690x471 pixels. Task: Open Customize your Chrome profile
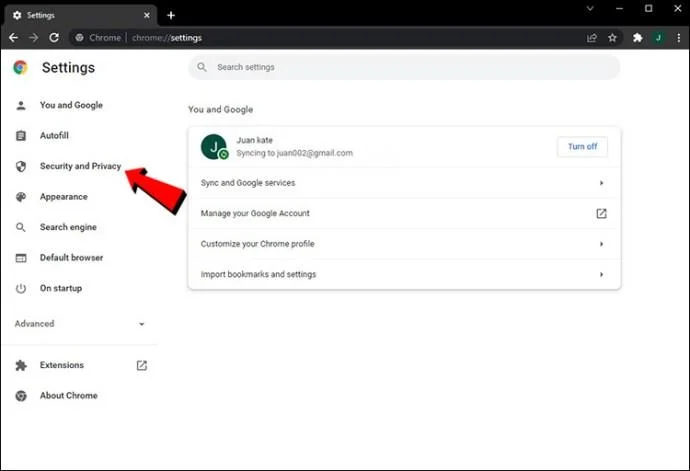(x=404, y=244)
